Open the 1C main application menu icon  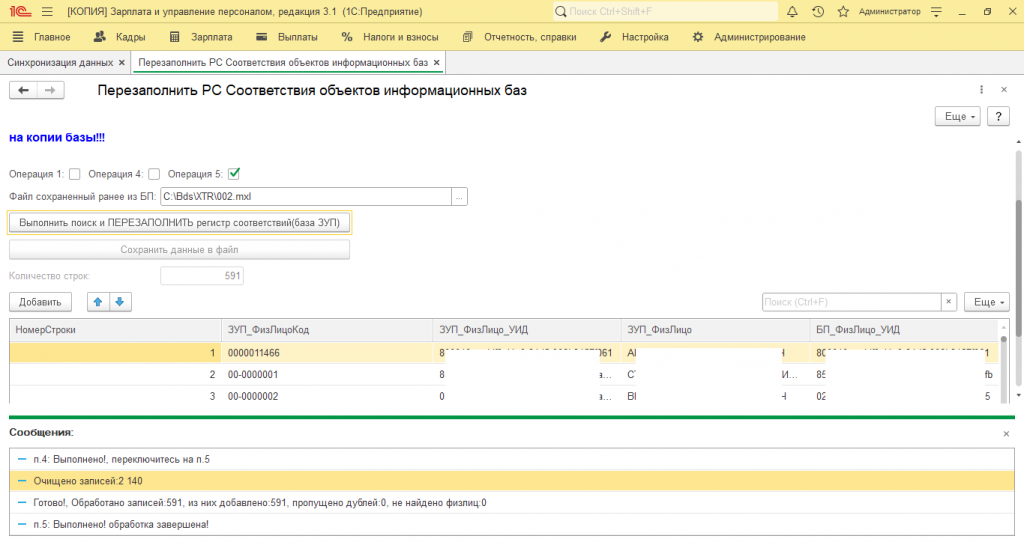(x=20, y=12)
